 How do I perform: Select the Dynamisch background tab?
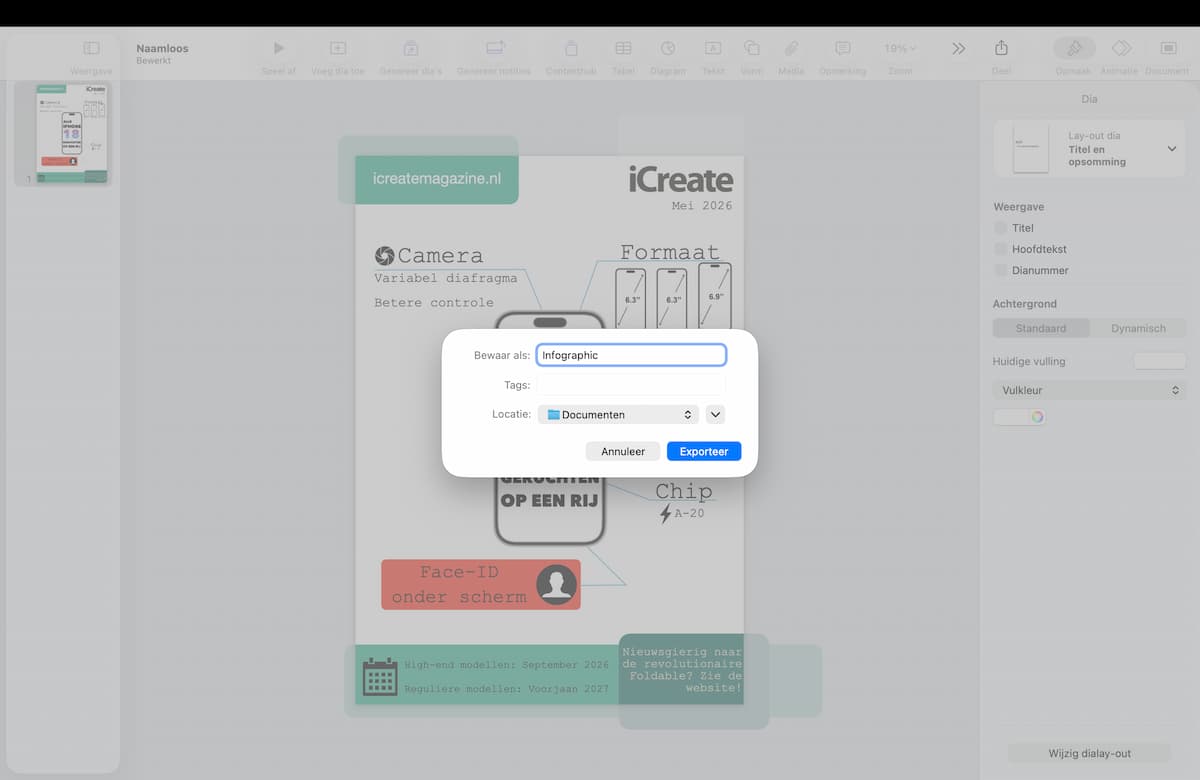1138,328
